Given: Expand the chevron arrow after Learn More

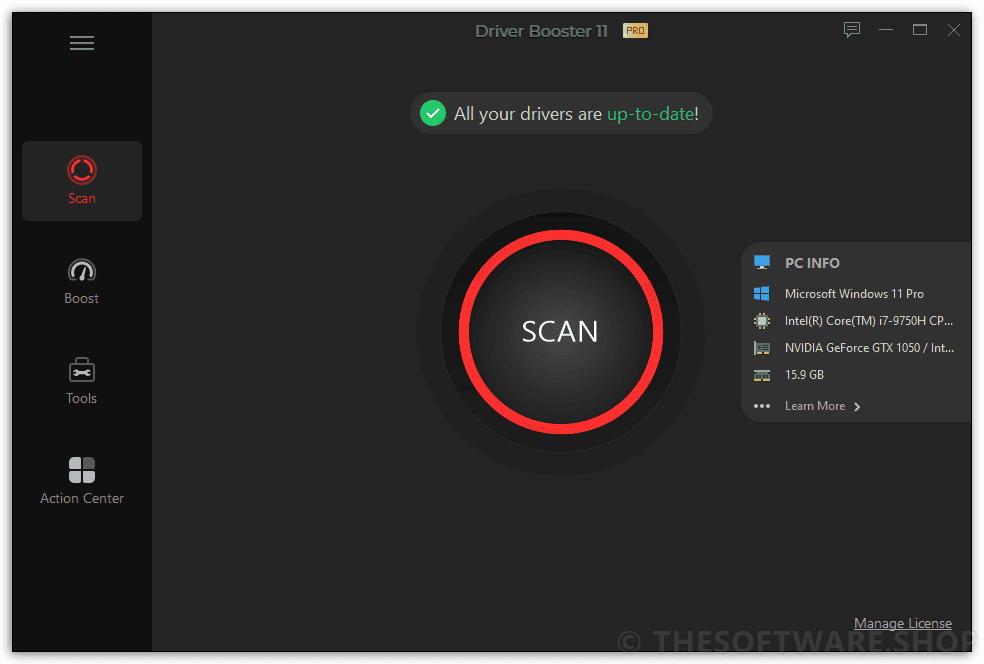Looking at the screenshot, I should [857, 407].
